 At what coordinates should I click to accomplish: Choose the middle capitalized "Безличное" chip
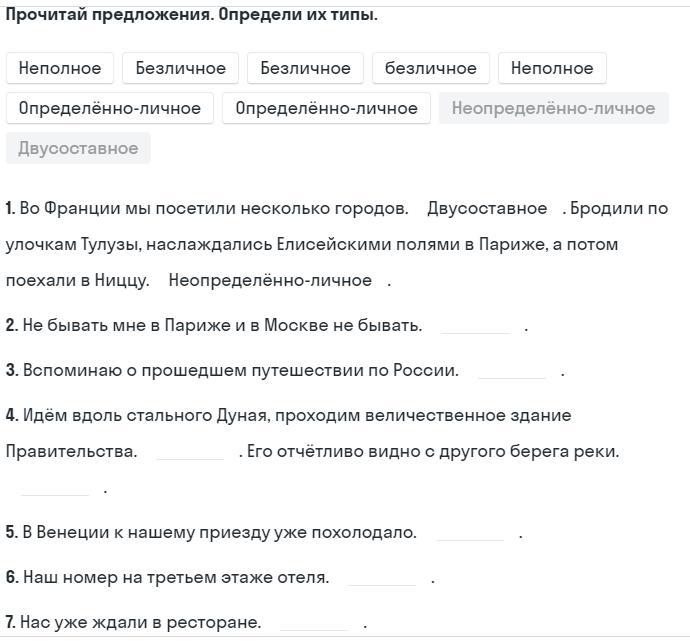click(305, 68)
